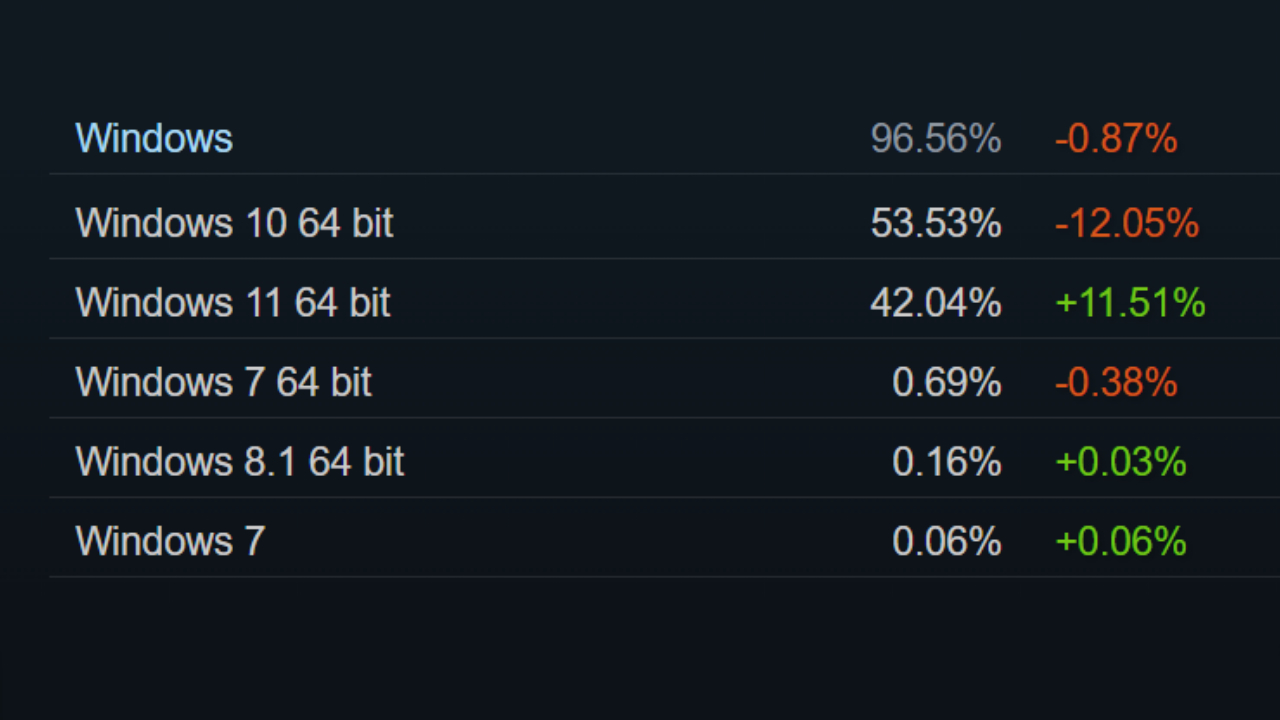The height and width of the screenshot is (720, 1280).
Task: Select the Windows 8.1 64 bit label
Action: click(x=239, y=462)
